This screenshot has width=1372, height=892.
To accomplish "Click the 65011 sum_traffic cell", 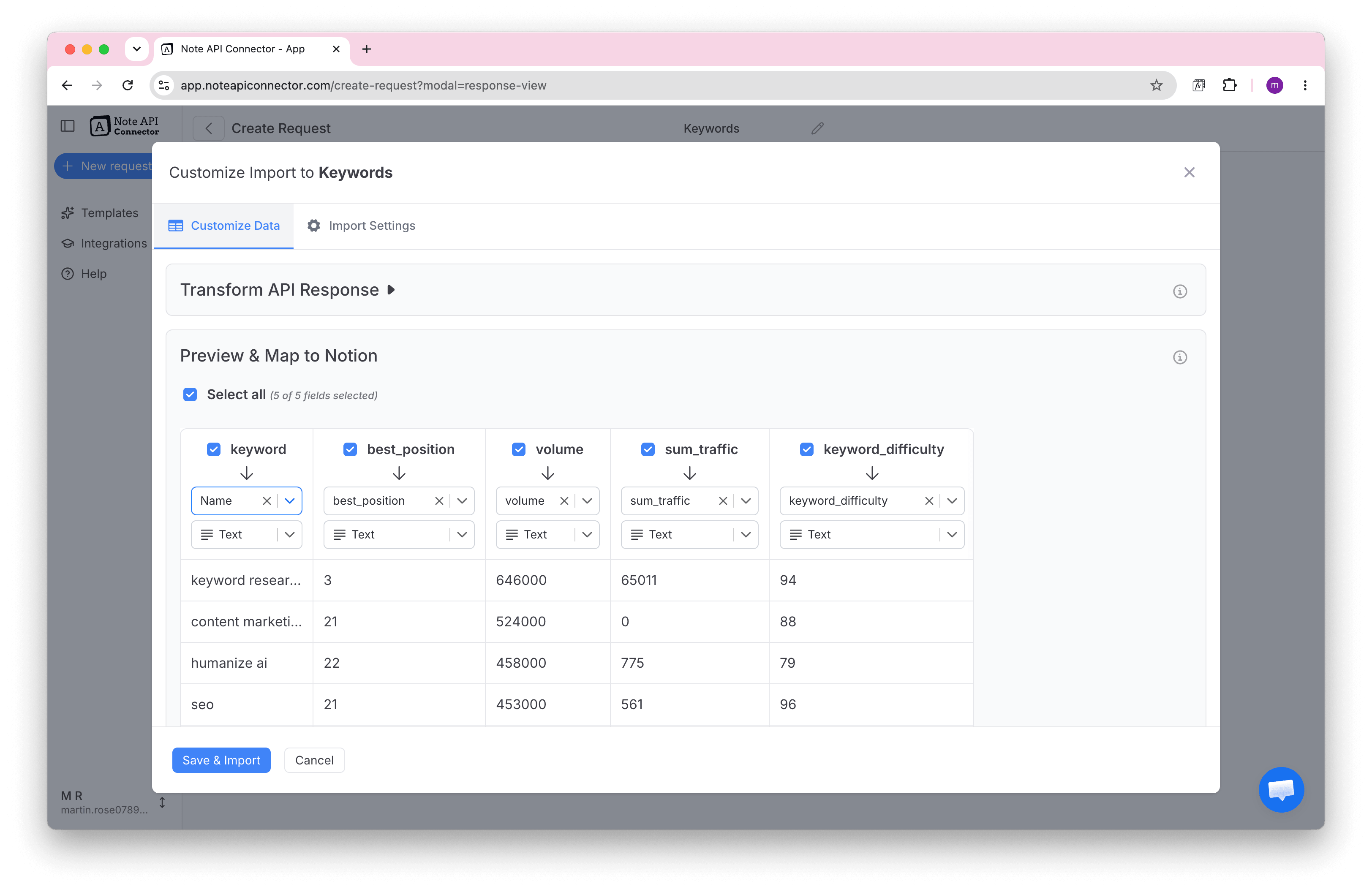I will [689, 580].
